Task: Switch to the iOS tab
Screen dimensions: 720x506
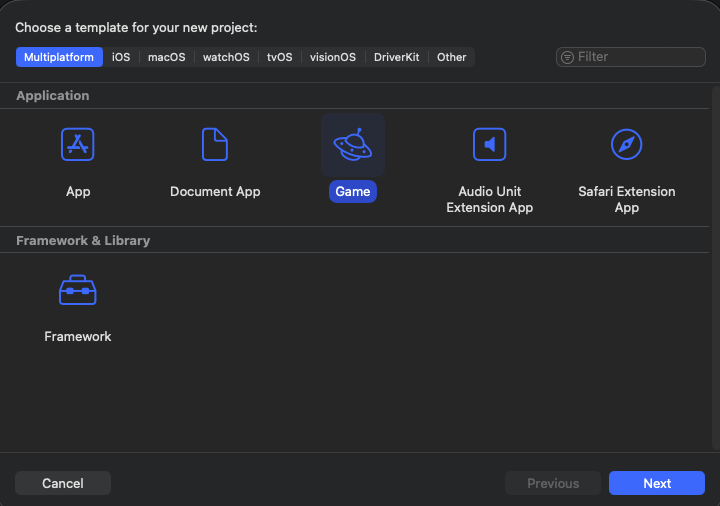Action: (121, 57)
